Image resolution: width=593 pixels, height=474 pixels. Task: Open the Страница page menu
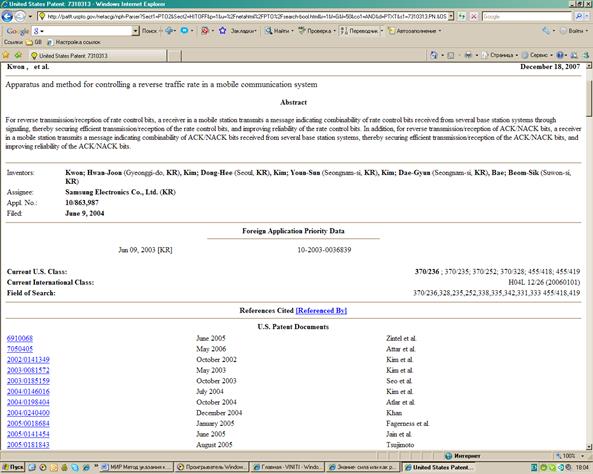[x=500, y=56]
